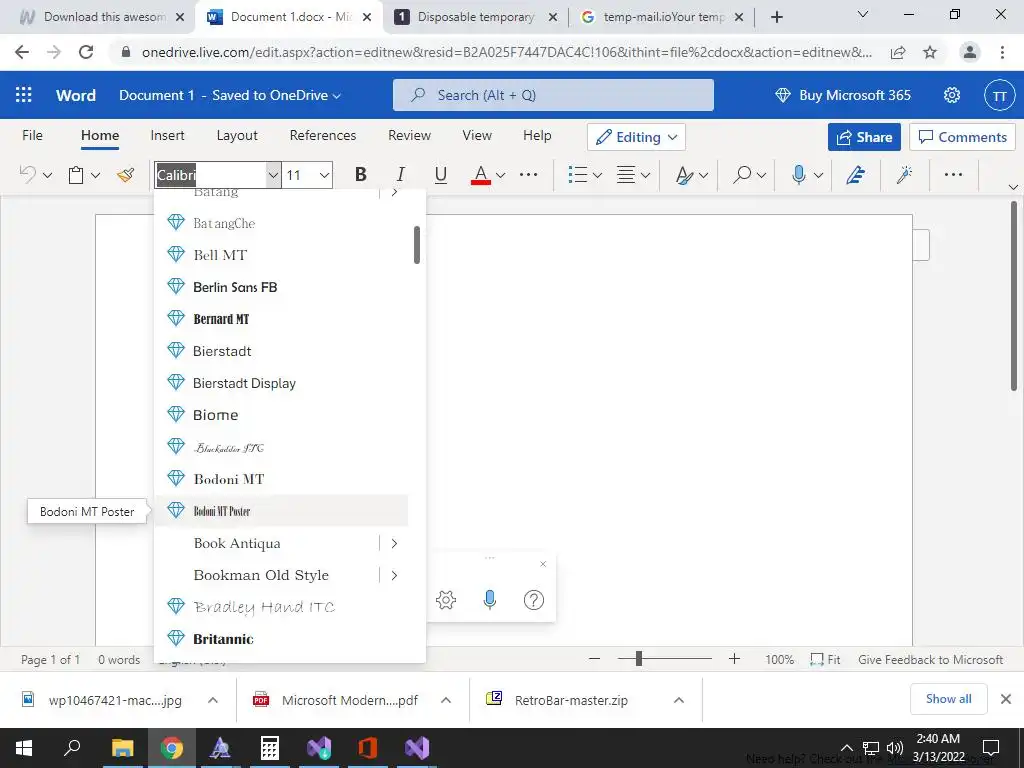This screenshot has height=768, width=1024.
Task: Open more ribbon options ellipsis
Action: tap(953, 174)
